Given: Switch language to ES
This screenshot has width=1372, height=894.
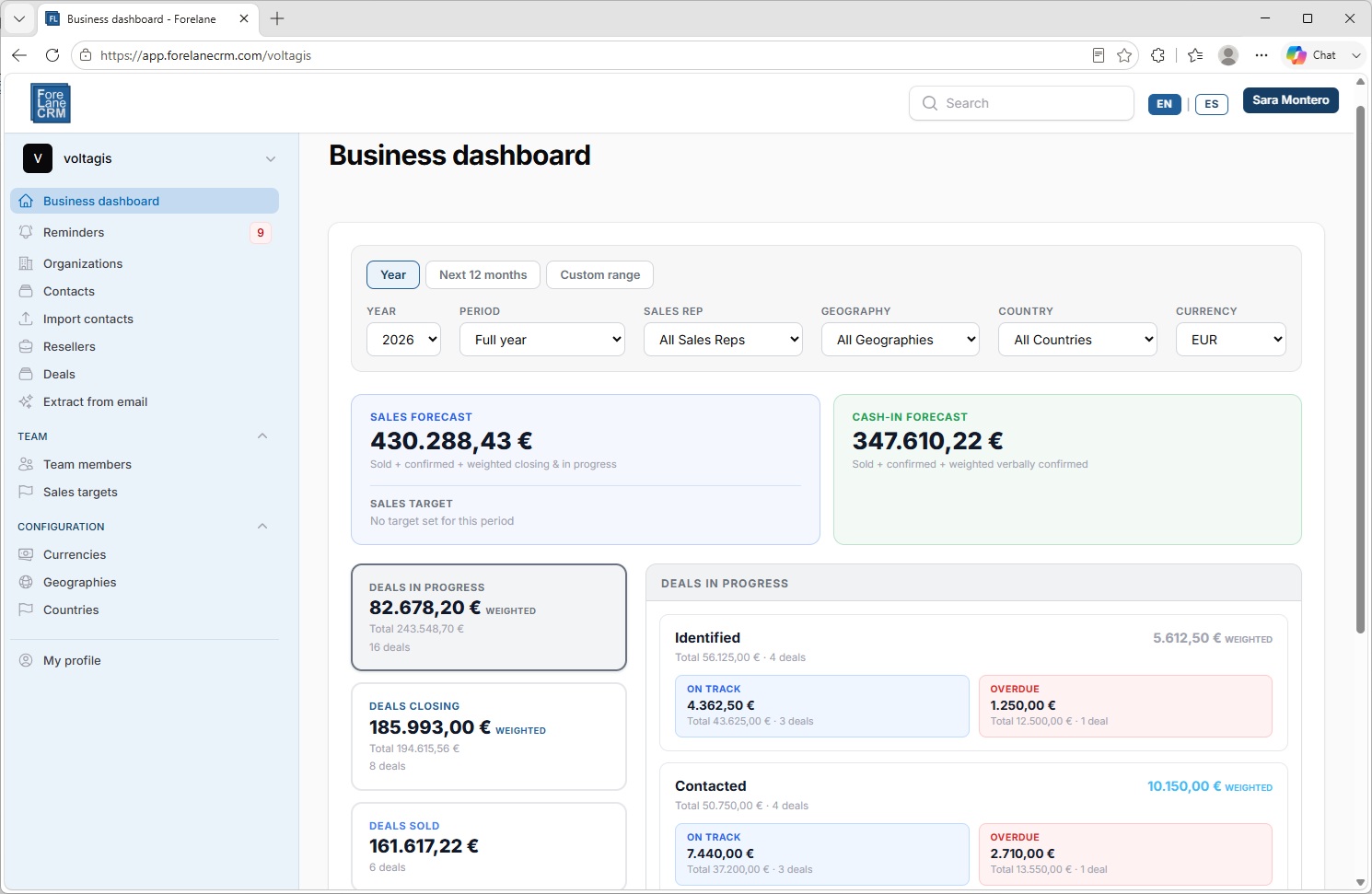Looking at the screenshot, I should click(x=1212, y=104).
